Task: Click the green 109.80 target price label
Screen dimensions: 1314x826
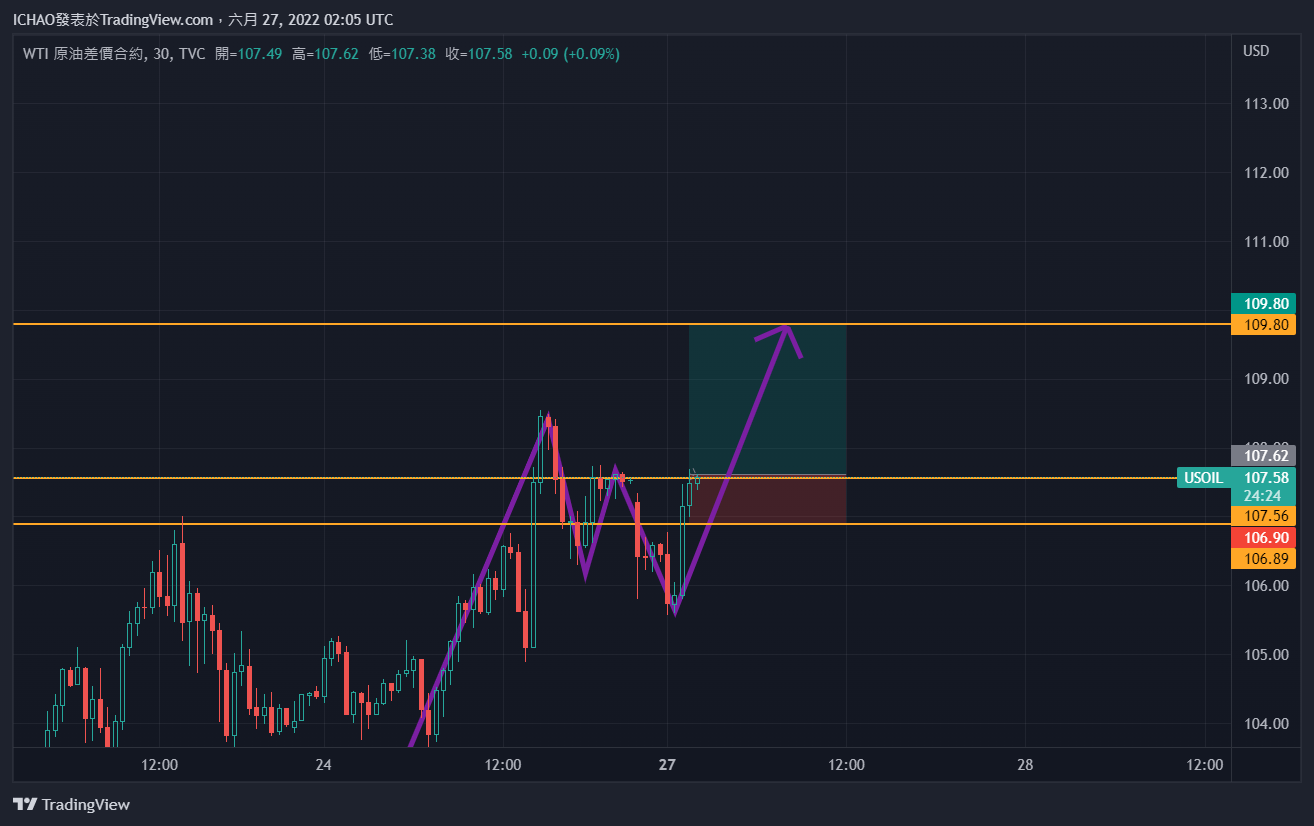Action: click(1263, 304)
